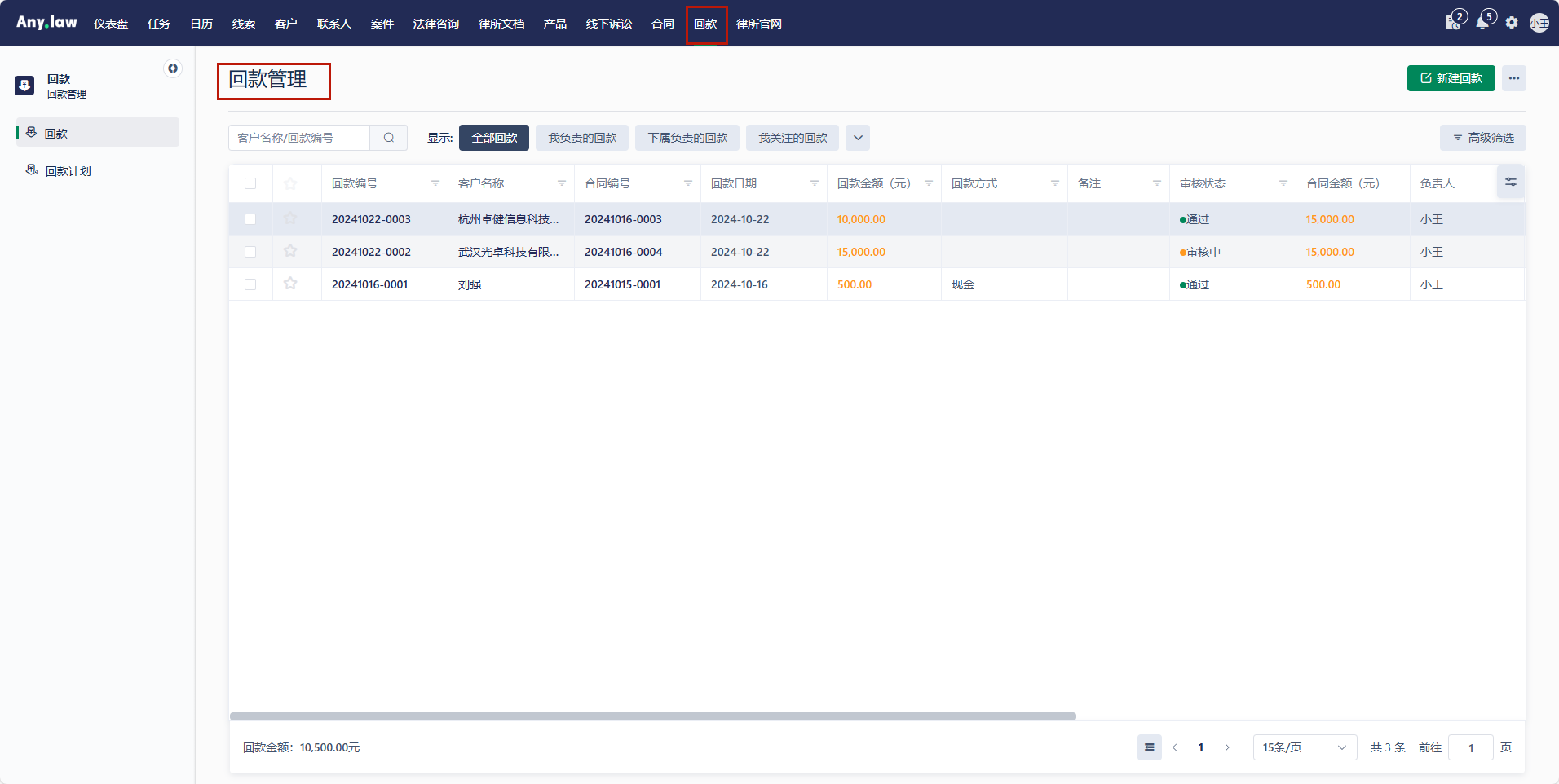Click page number 1 in pagination

click(x=1201, y=747)
